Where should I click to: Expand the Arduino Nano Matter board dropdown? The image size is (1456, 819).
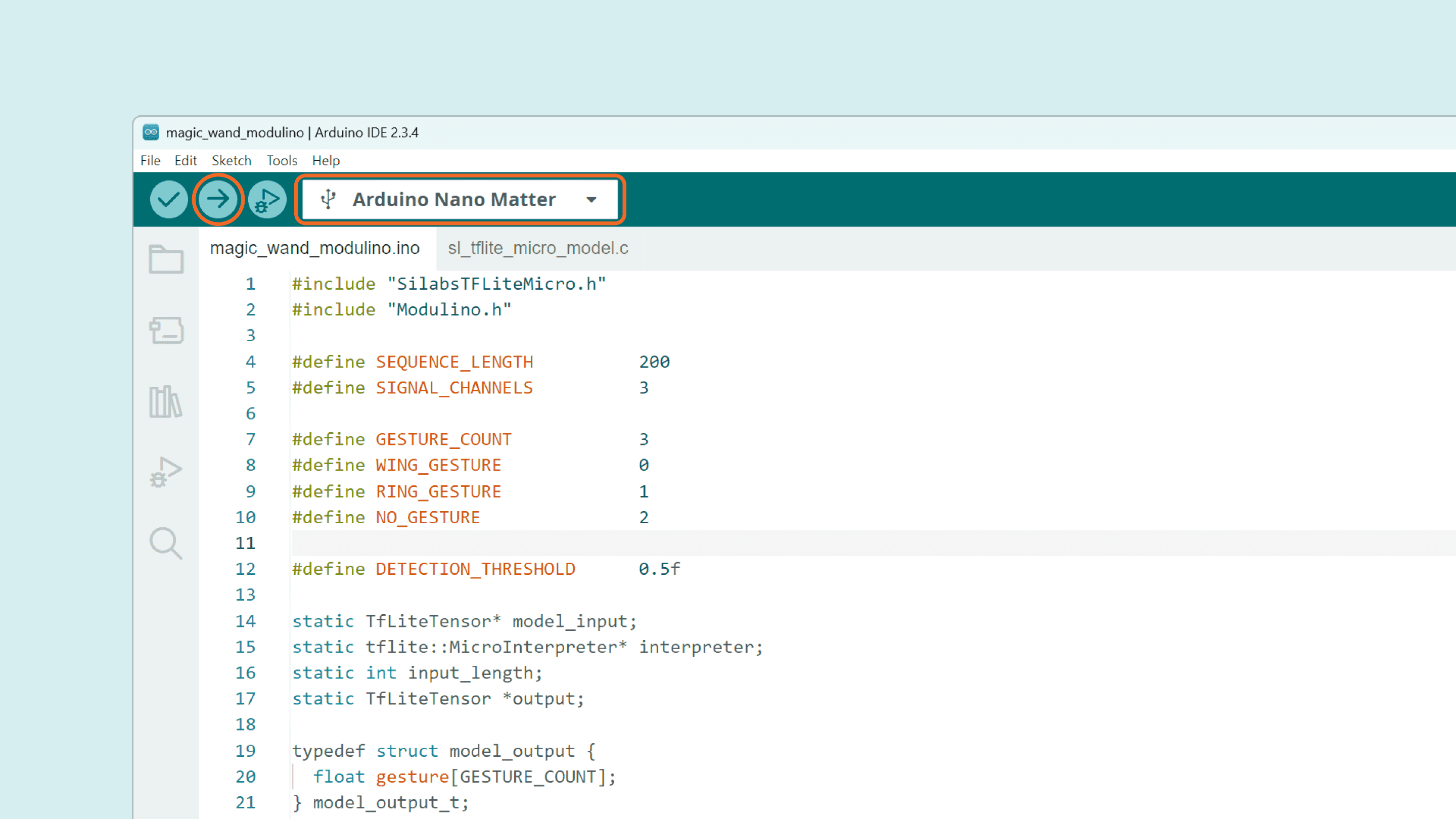pos(454,200)
